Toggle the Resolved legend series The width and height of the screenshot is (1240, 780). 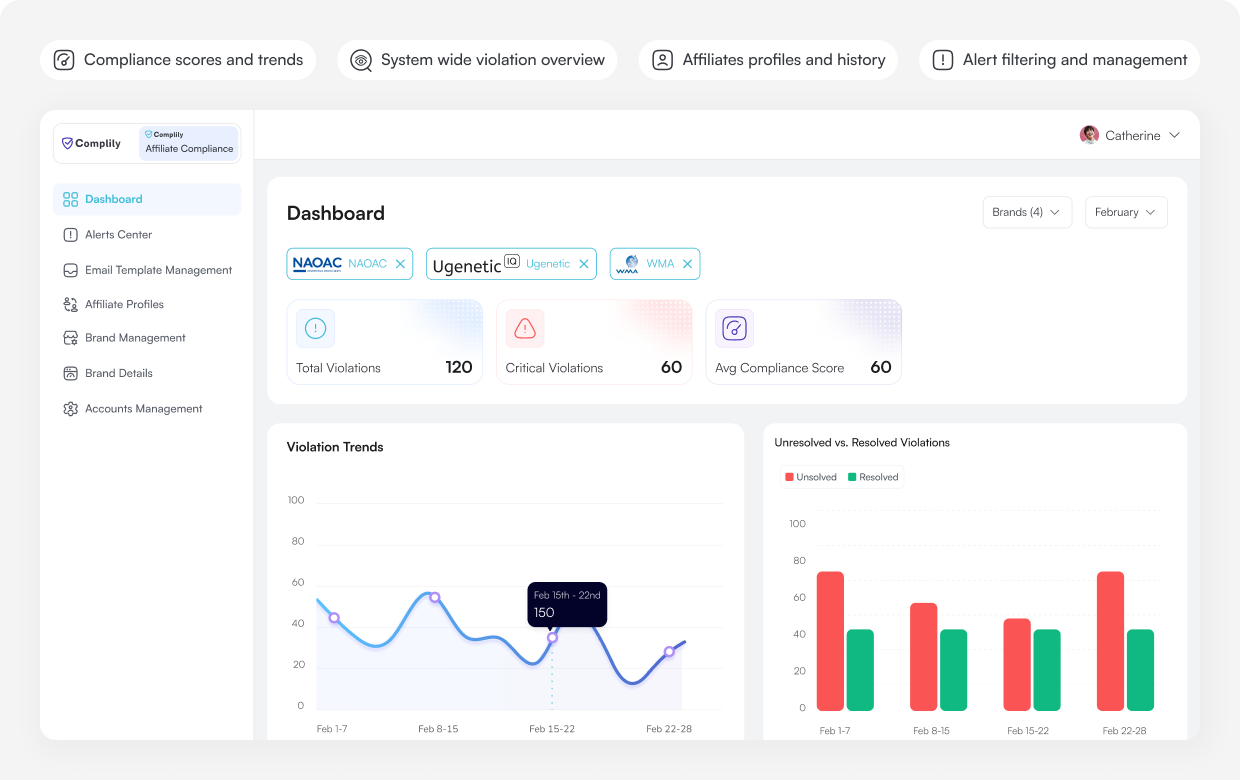click(873, 477)
